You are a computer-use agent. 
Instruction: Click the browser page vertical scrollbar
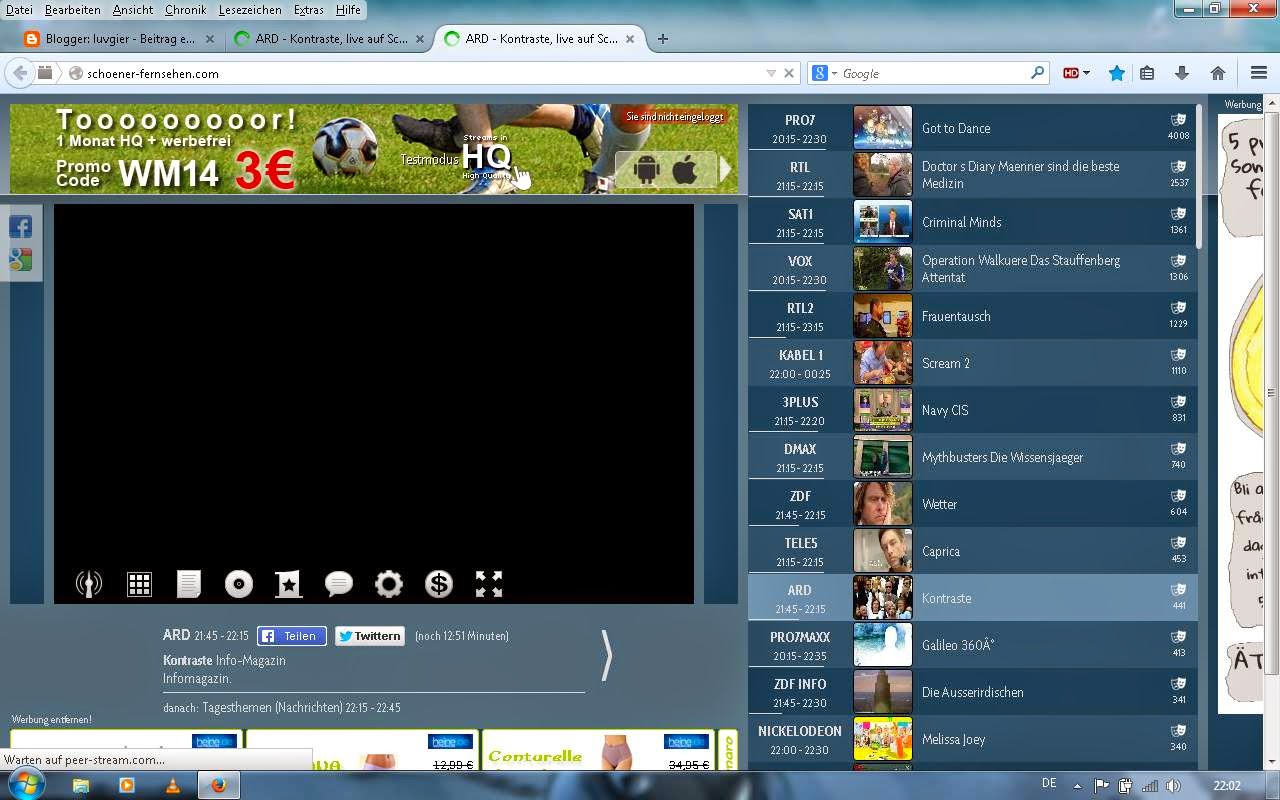pos(1271,393)
